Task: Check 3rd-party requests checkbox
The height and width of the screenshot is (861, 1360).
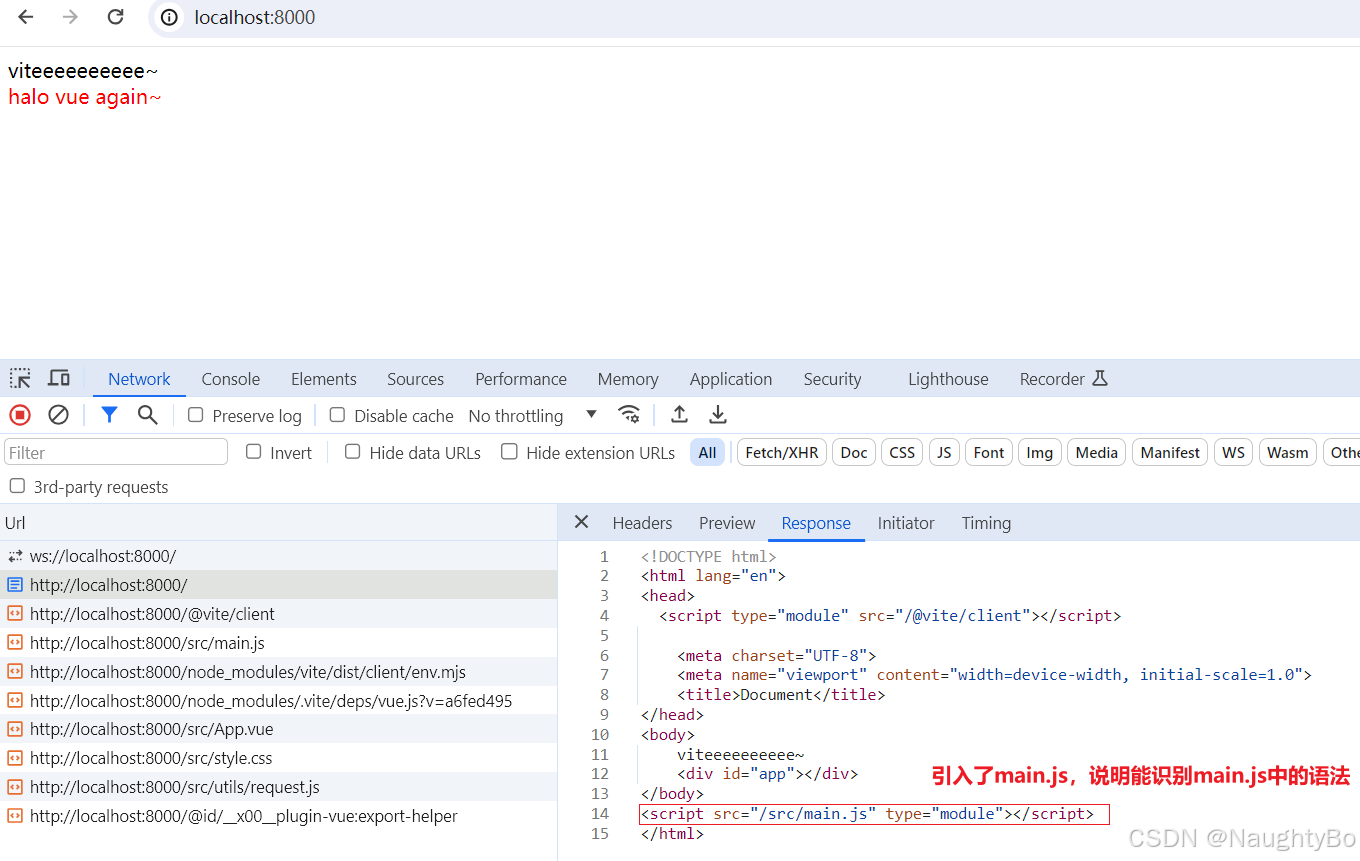Action: pyautogui.click(x=17, y=486)
